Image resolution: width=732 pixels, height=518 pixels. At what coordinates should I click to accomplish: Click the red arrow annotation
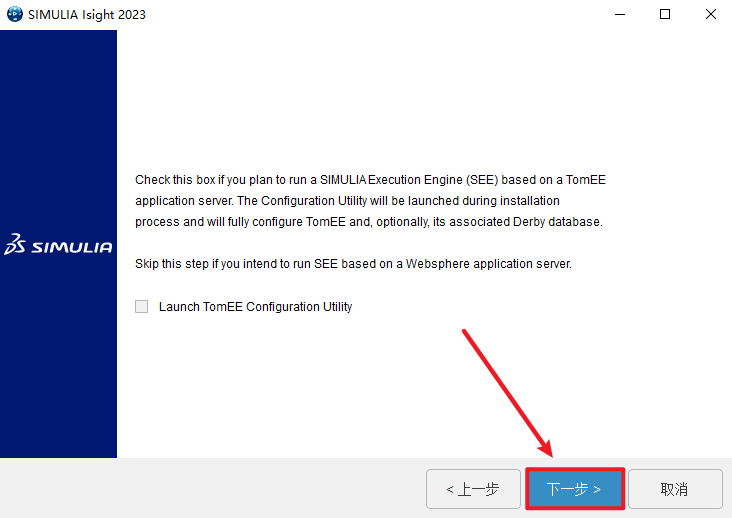(508, 393)
